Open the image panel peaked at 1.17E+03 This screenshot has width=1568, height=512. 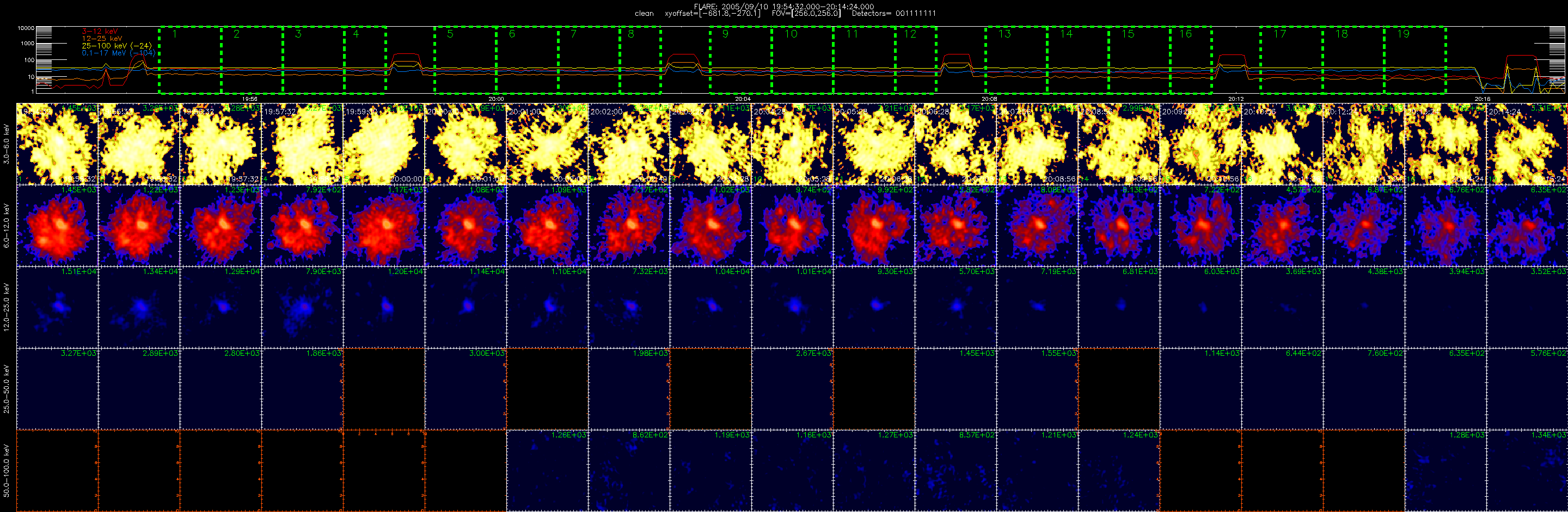click(384, 225)
